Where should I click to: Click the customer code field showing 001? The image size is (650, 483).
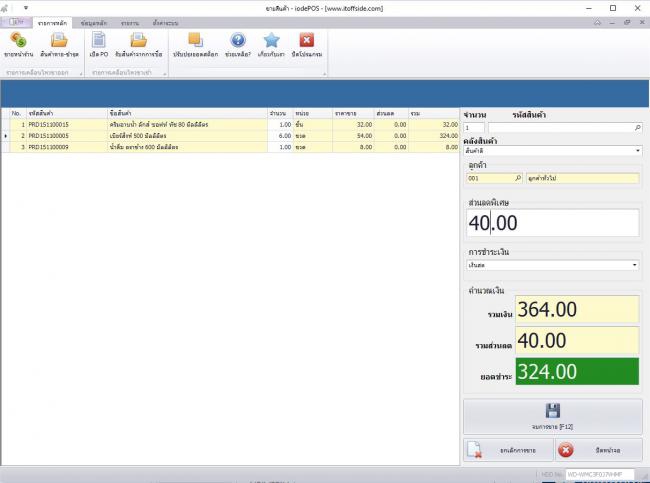pos(494,178)
